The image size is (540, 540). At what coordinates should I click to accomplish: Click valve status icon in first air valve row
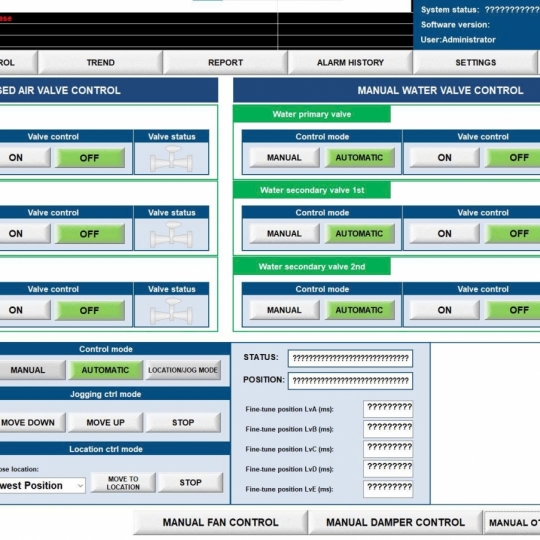(171, 158)
